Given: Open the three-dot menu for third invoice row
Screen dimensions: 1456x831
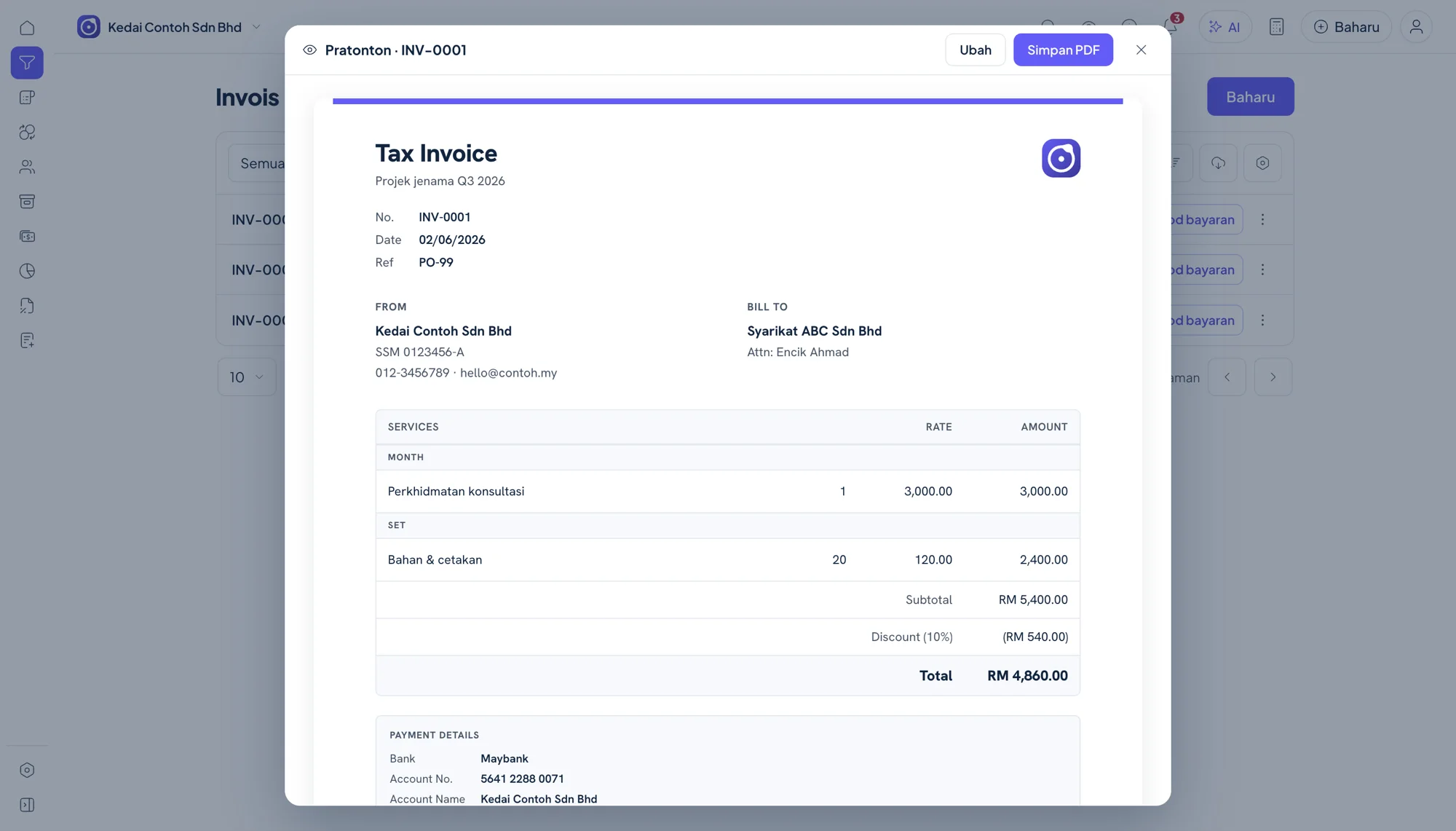Looking at the screenshot, I should coord(1262,320).
